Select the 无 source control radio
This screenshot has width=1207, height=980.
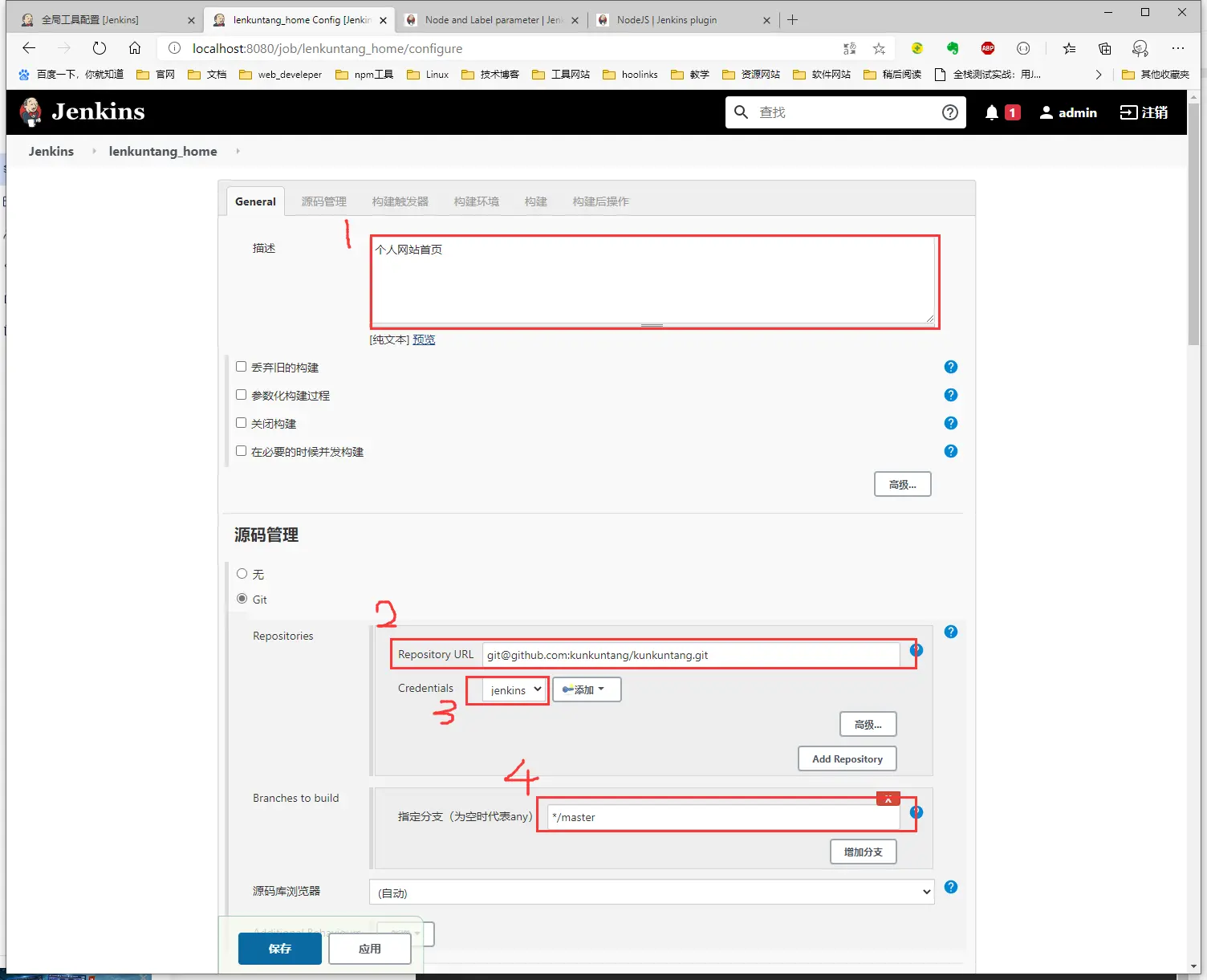coord(242,574)
